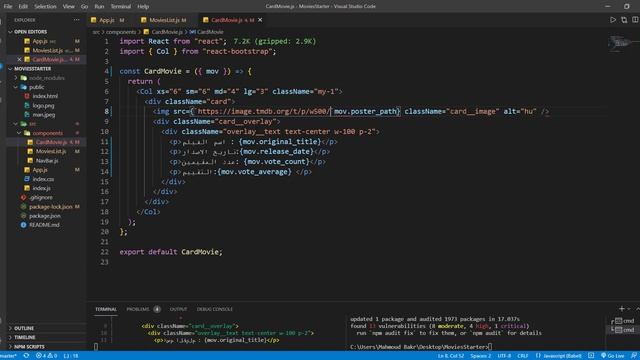Collapse the src folder
The height and width of the screenshot is (360, 640).
coord(46,124)
